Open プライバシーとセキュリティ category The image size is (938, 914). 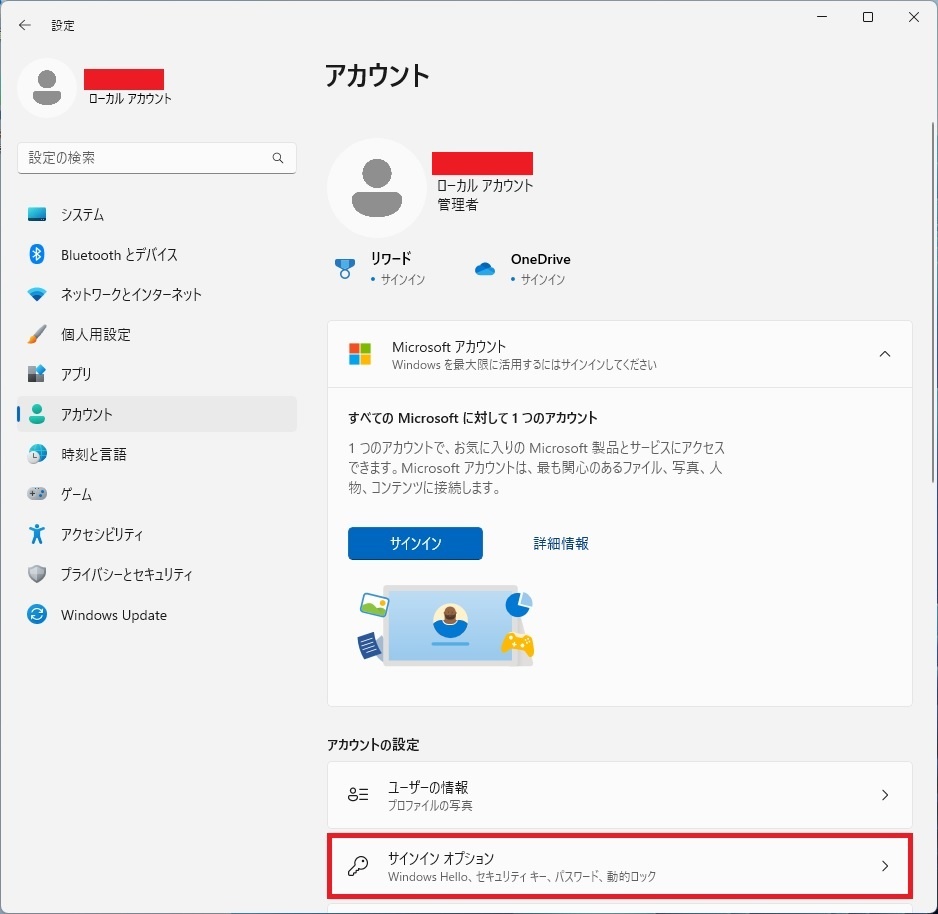157,574
